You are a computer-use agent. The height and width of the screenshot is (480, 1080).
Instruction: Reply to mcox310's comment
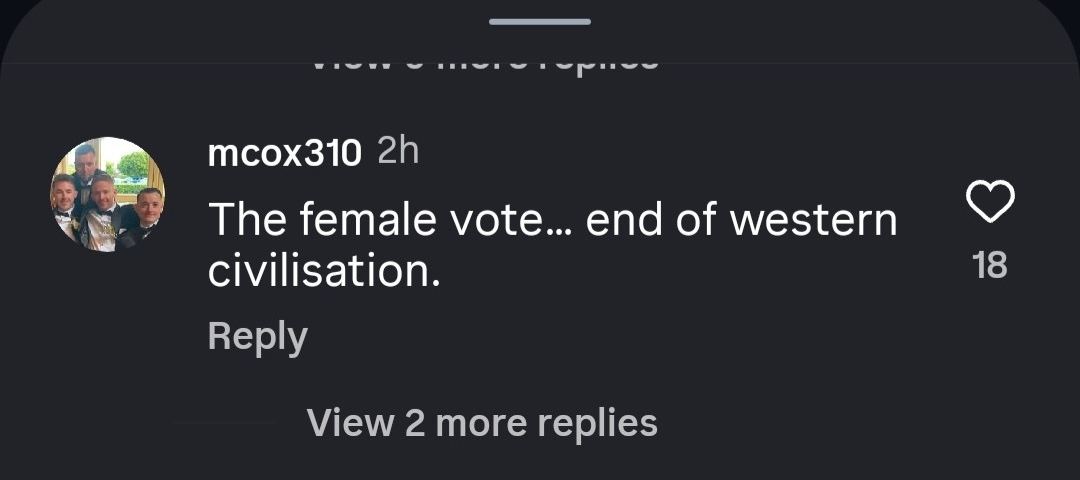coord(257,337)
